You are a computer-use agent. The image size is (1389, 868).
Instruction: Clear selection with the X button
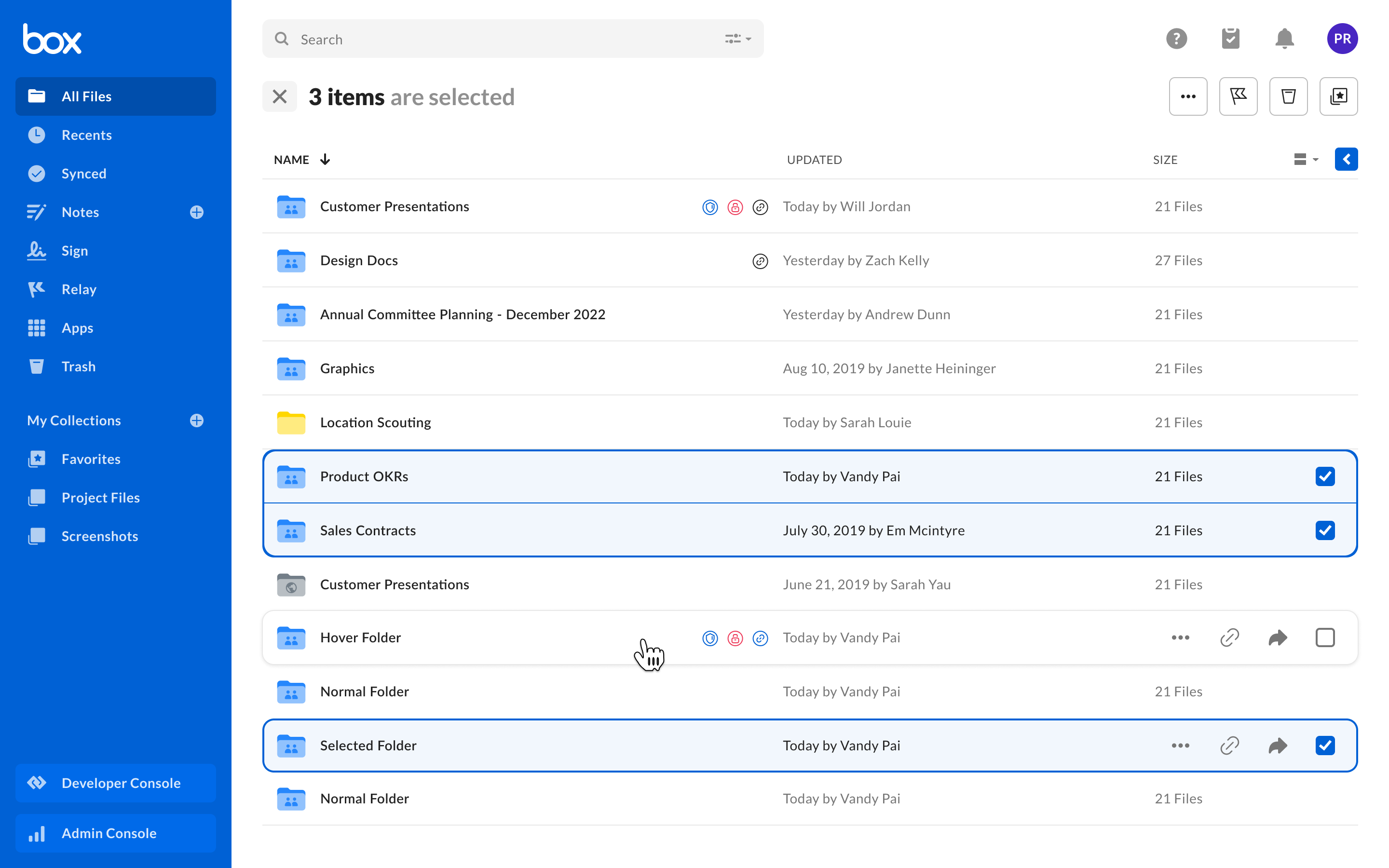(280, 96)
